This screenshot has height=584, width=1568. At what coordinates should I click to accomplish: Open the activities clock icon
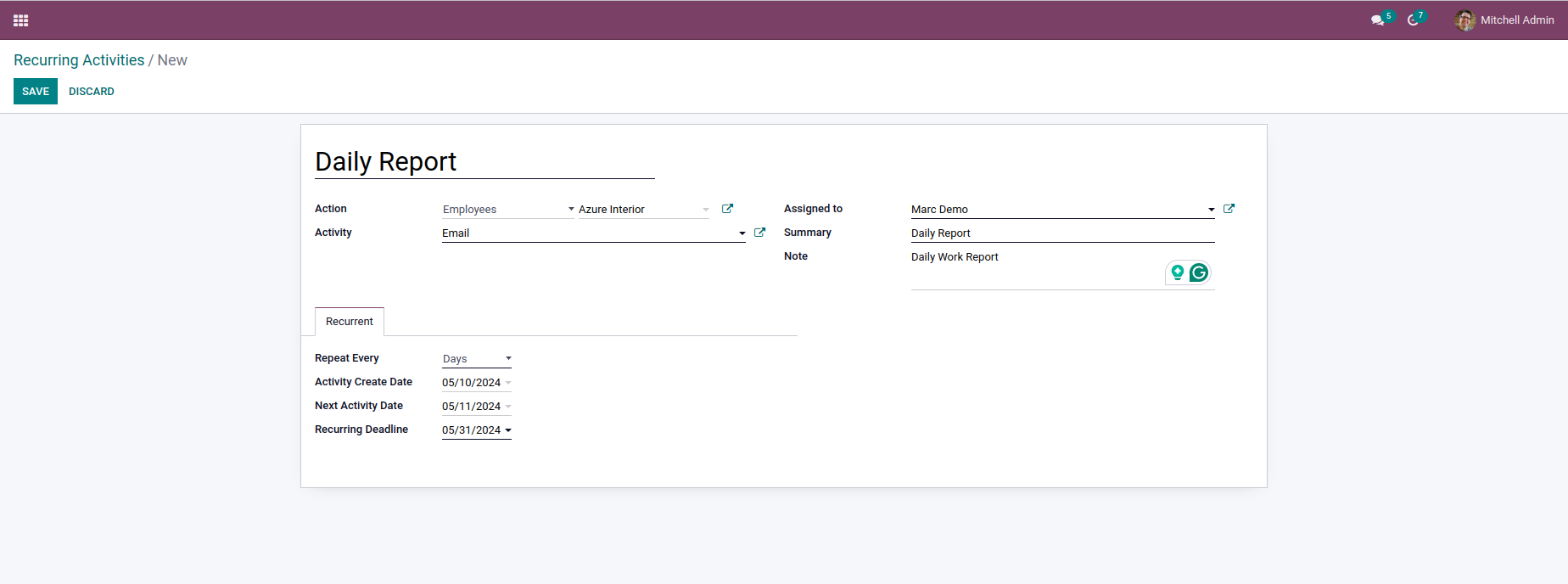tap(1413, 20)
